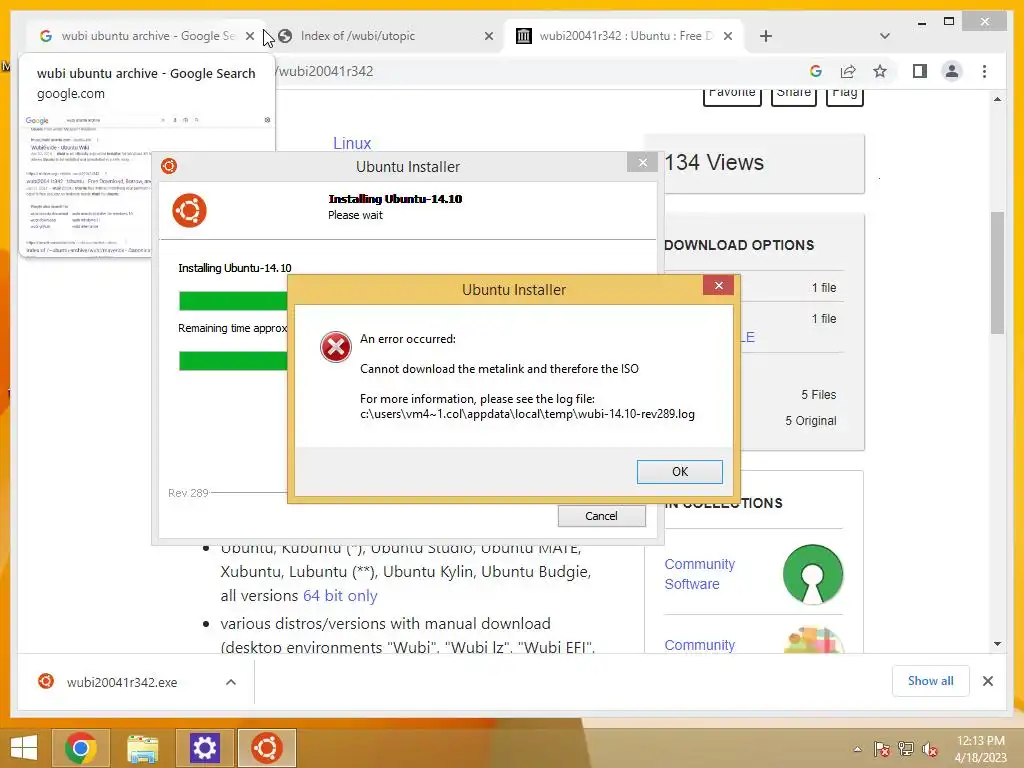Click the 5 Original text
Image resolution: width=1024 pixels, height=768 pixels.
point(810,421)
